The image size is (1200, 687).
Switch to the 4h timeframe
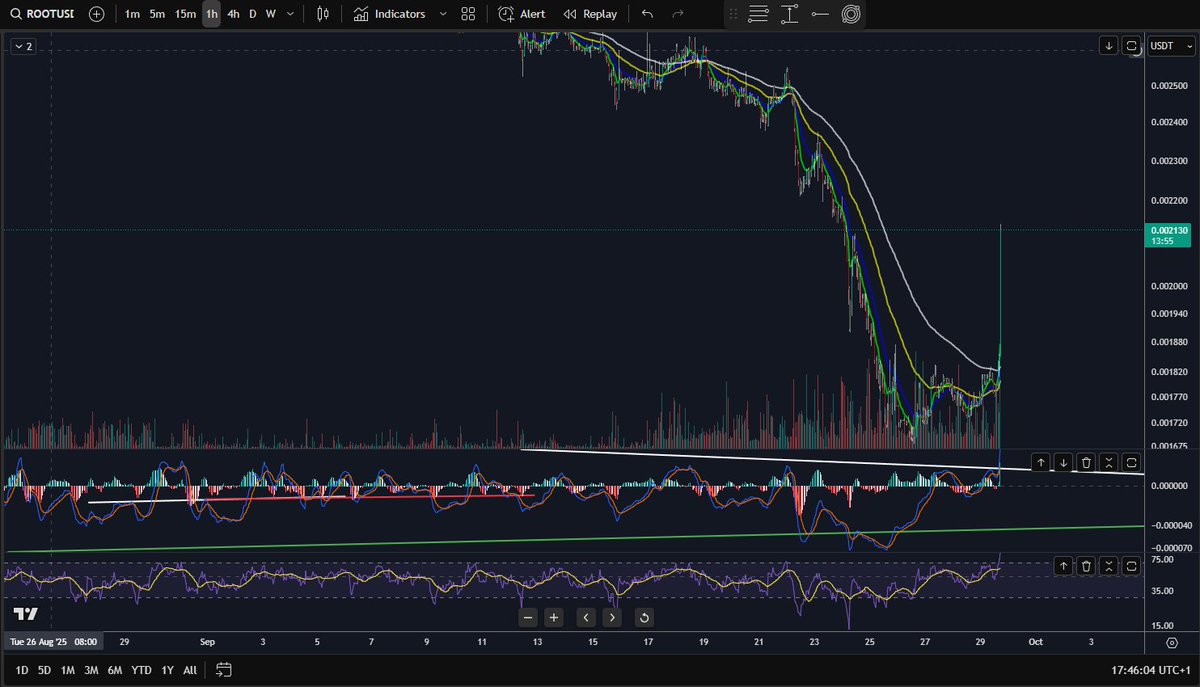pos(233,14)
